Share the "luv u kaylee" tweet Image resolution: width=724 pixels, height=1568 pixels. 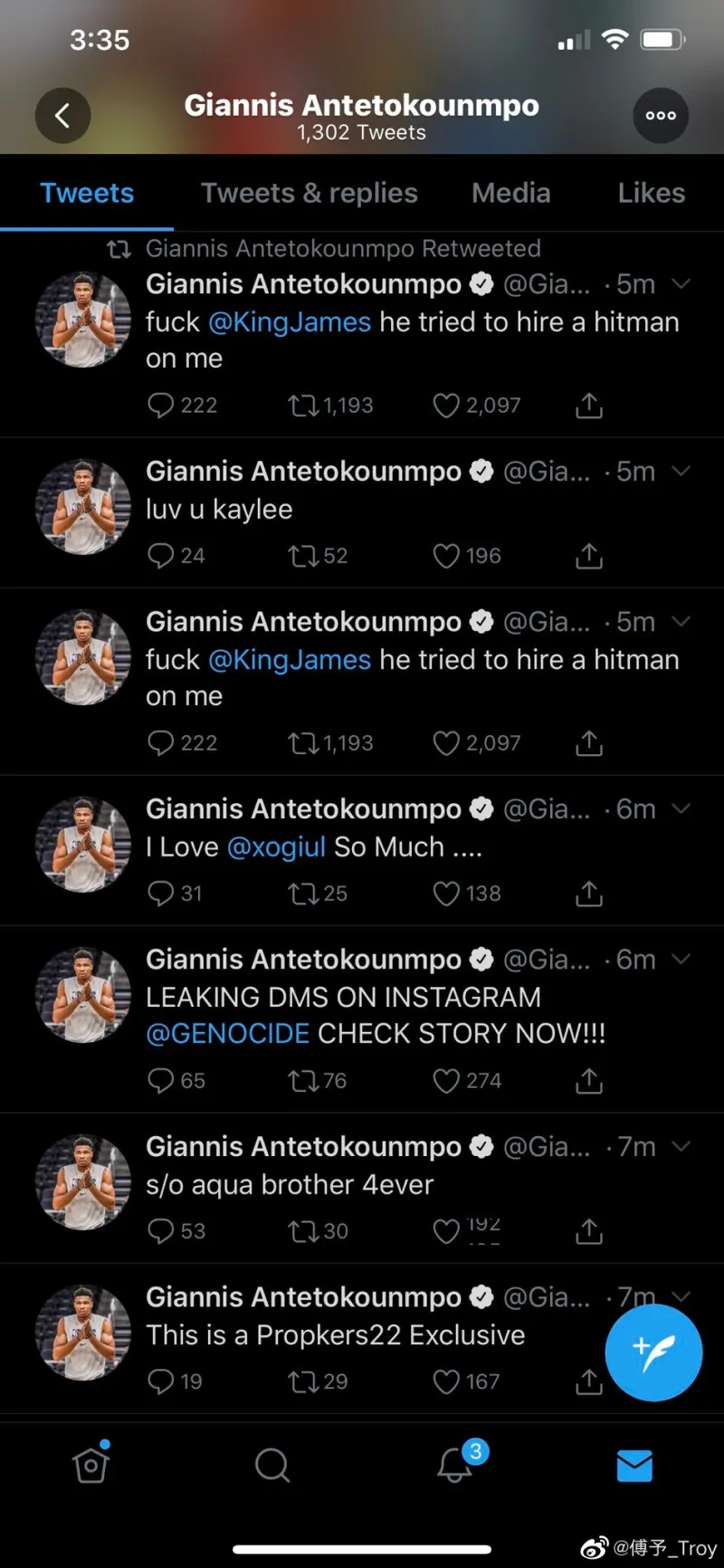pos(589,556)
